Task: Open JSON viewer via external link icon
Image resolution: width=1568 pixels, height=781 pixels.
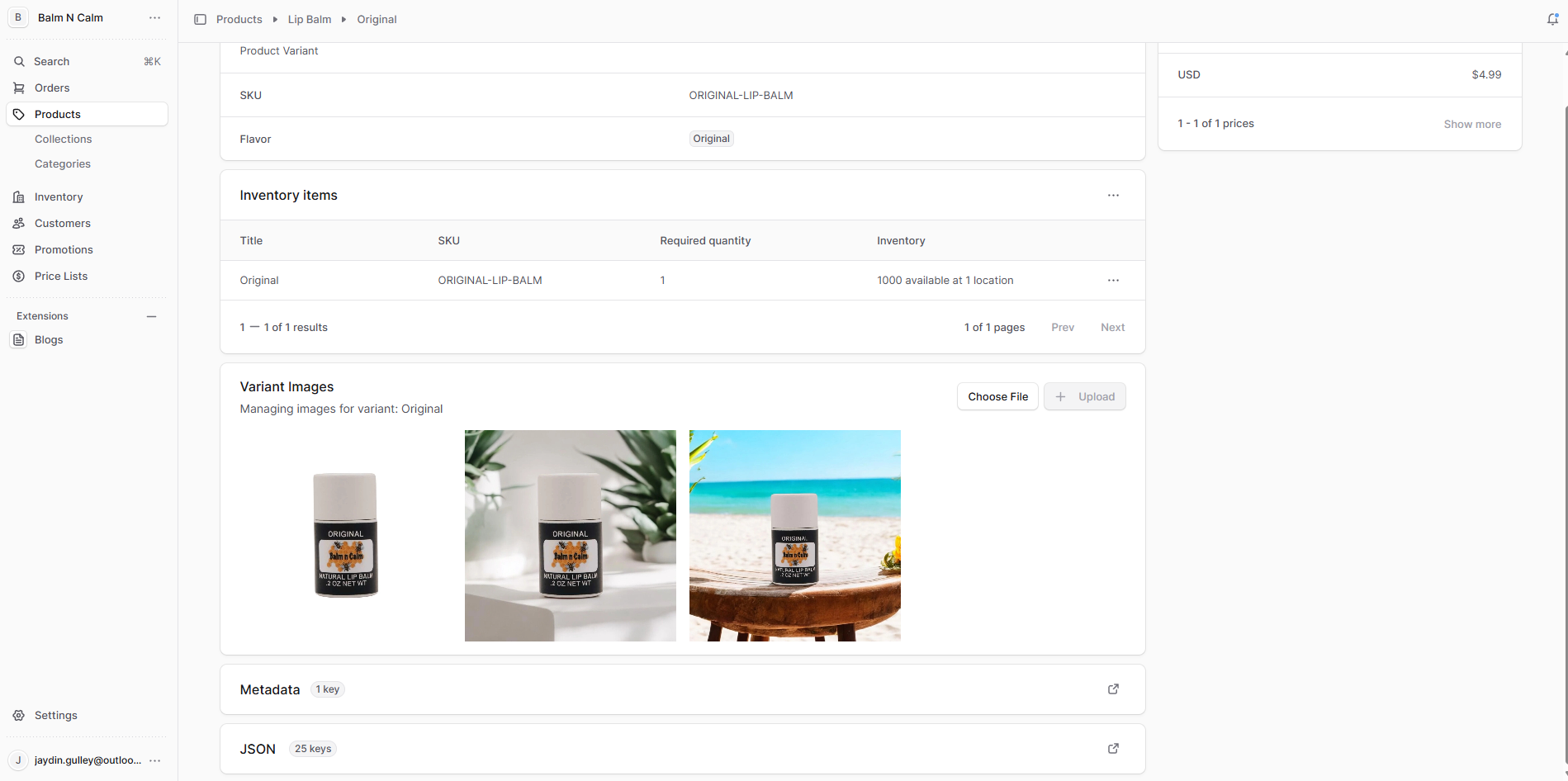Action: [1113, 749]
